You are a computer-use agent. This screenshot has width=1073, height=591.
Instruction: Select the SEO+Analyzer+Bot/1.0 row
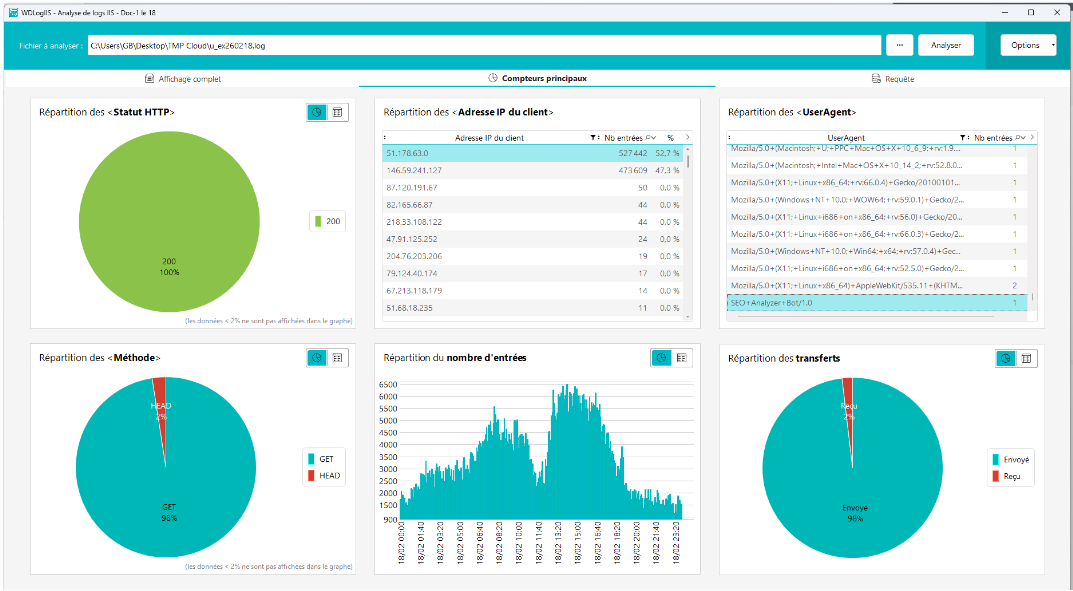877,302
